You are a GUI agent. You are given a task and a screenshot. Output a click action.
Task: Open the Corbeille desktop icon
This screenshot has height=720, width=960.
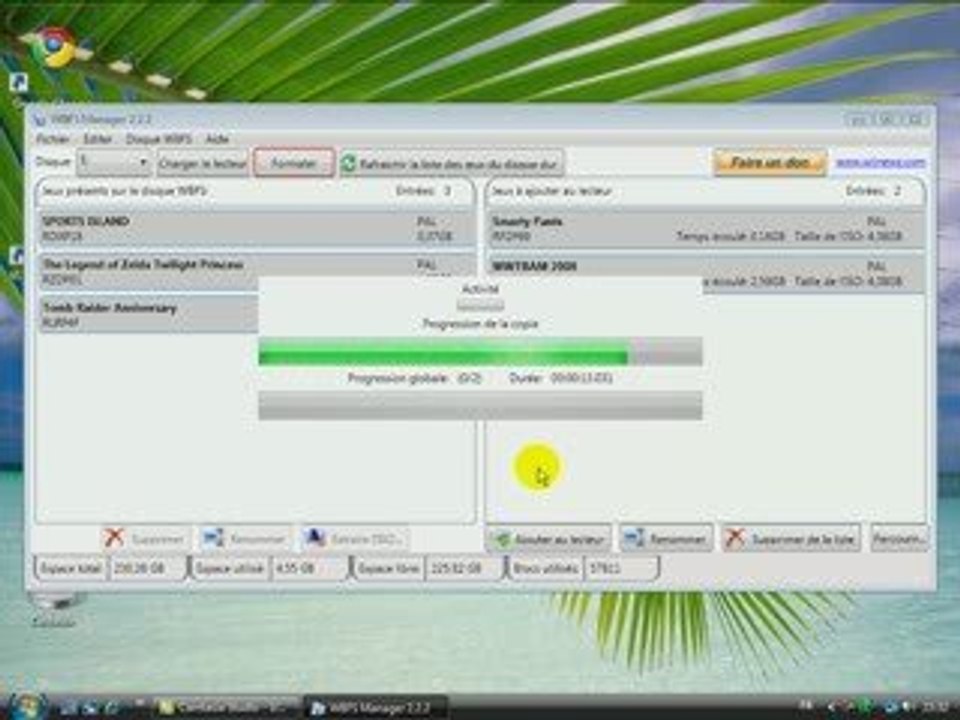54,610
